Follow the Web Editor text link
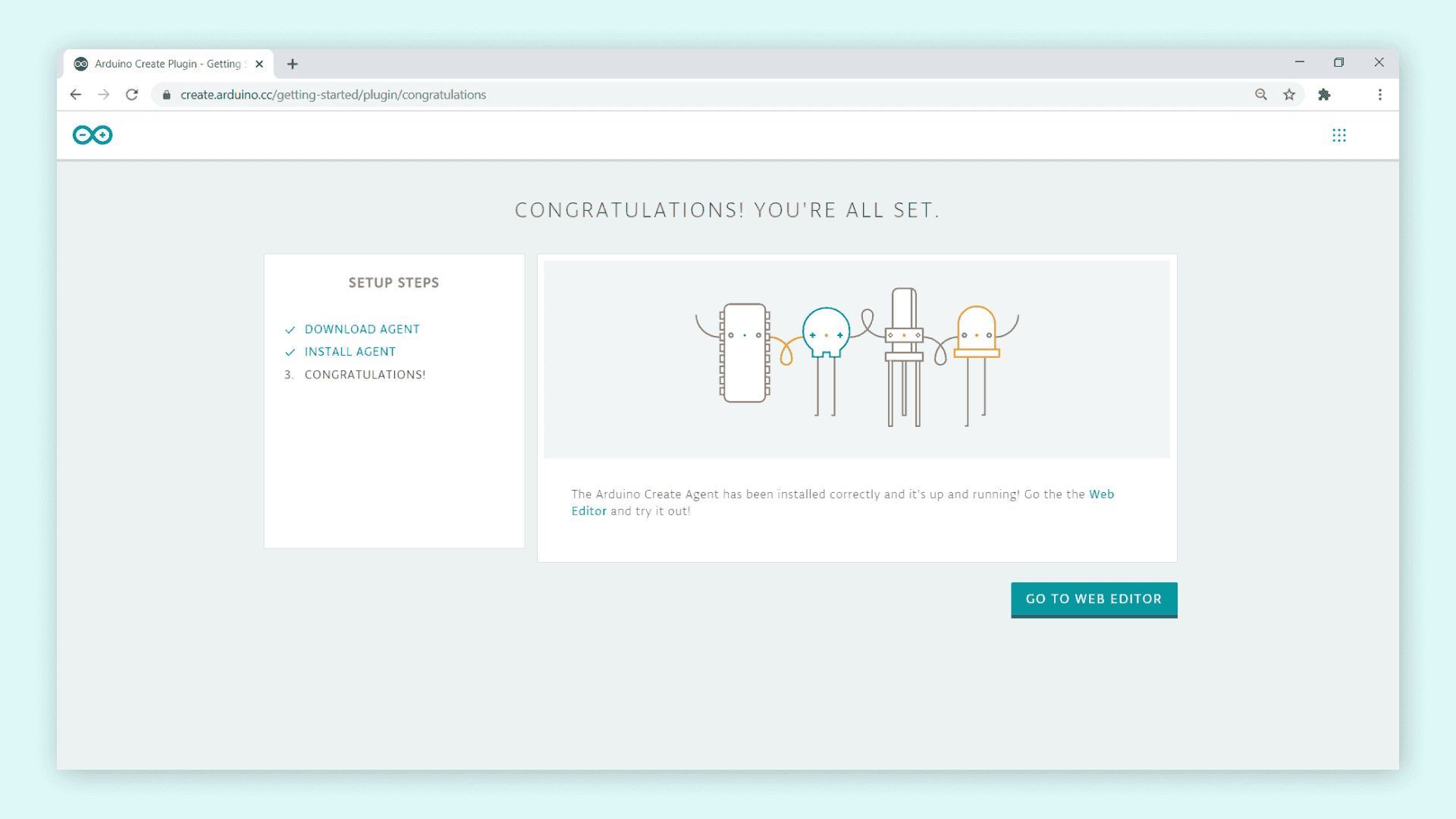This screenshot has height=819, width=1456. pos(1101,494)
